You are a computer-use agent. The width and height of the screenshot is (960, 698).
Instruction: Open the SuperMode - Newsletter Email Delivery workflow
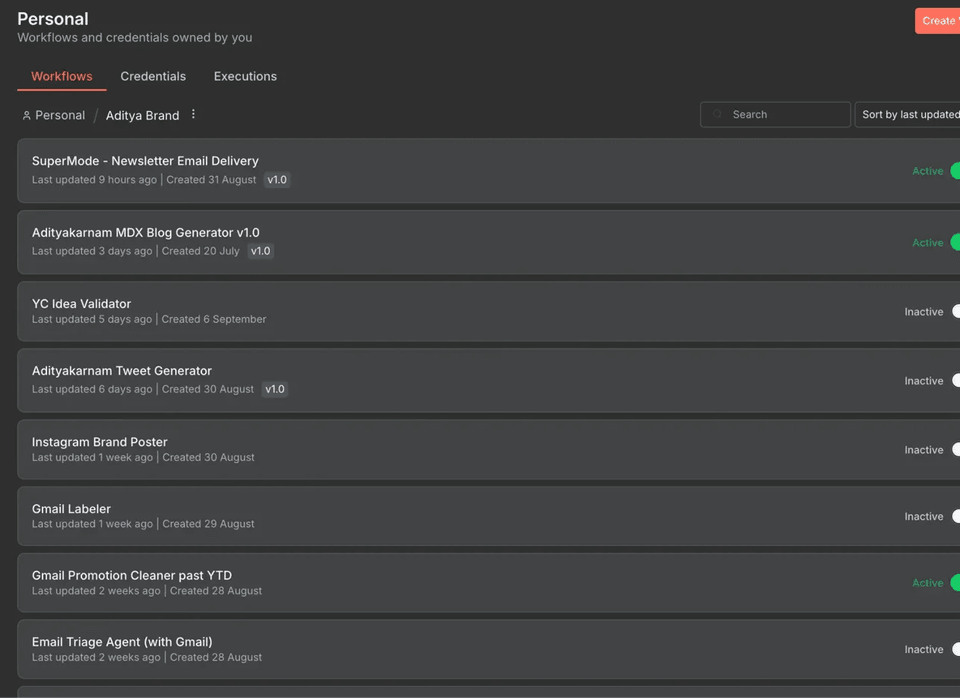pyautogui.click(x=145, y=161)
